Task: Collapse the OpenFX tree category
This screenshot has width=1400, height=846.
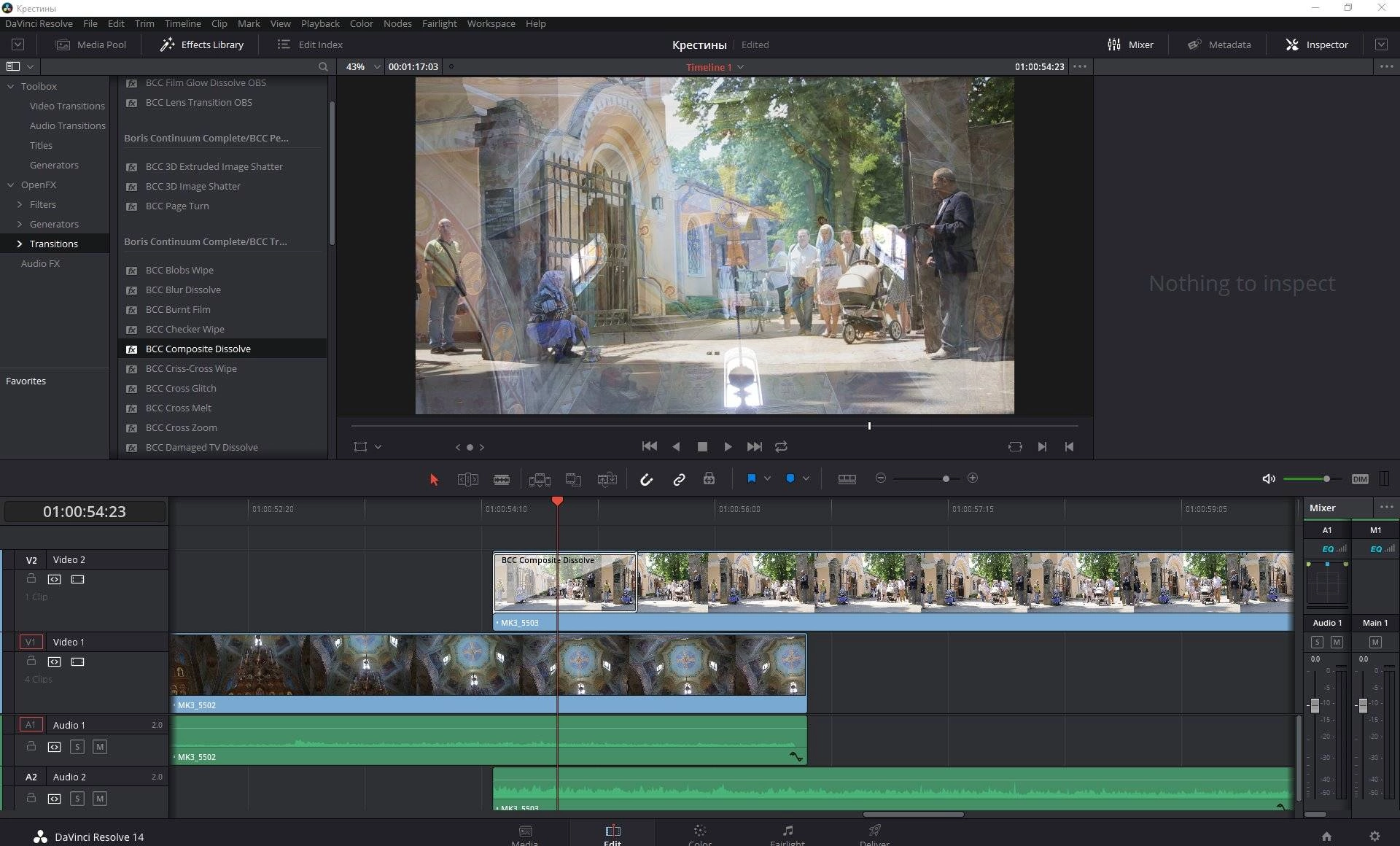Action: pos(11,185)
